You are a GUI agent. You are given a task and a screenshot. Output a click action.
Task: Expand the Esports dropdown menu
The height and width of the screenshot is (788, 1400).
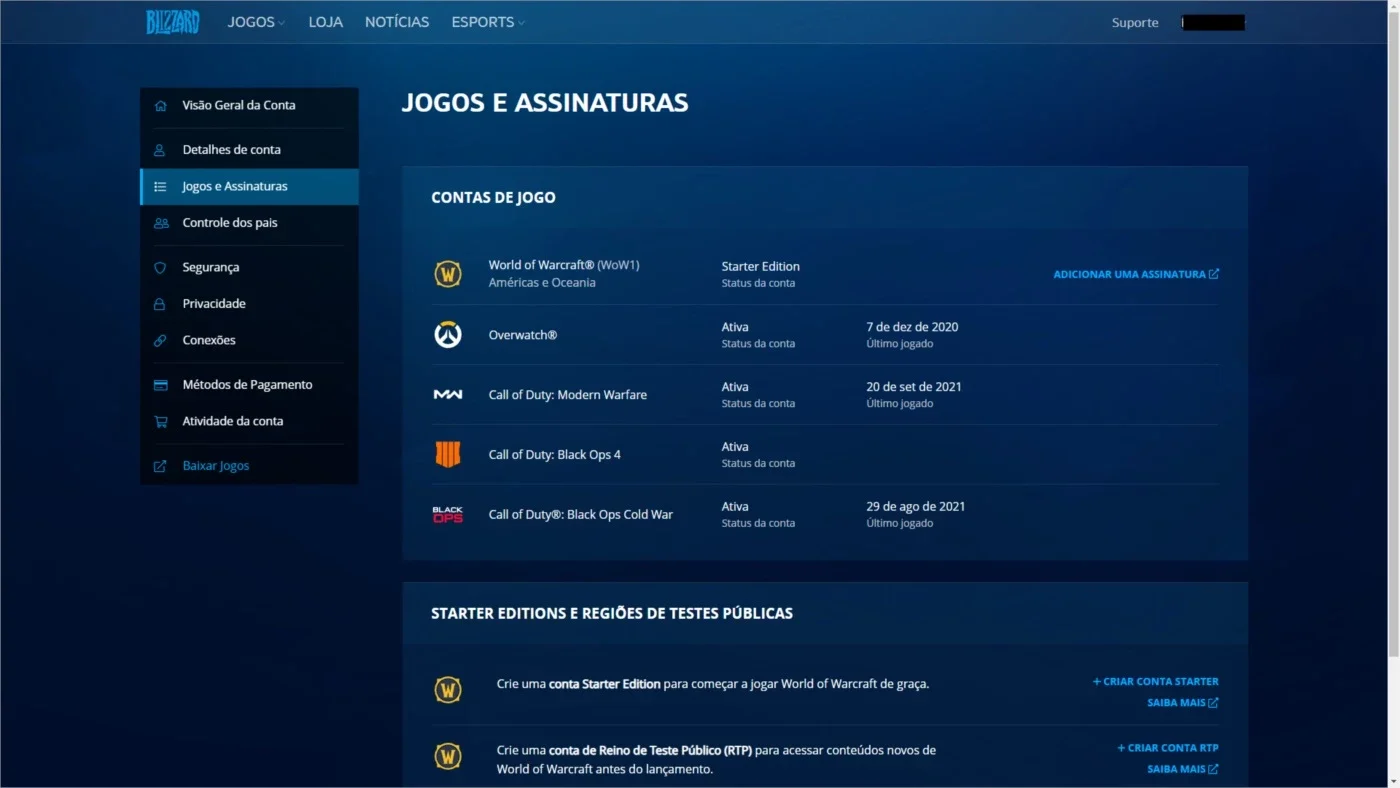point(488,22)
